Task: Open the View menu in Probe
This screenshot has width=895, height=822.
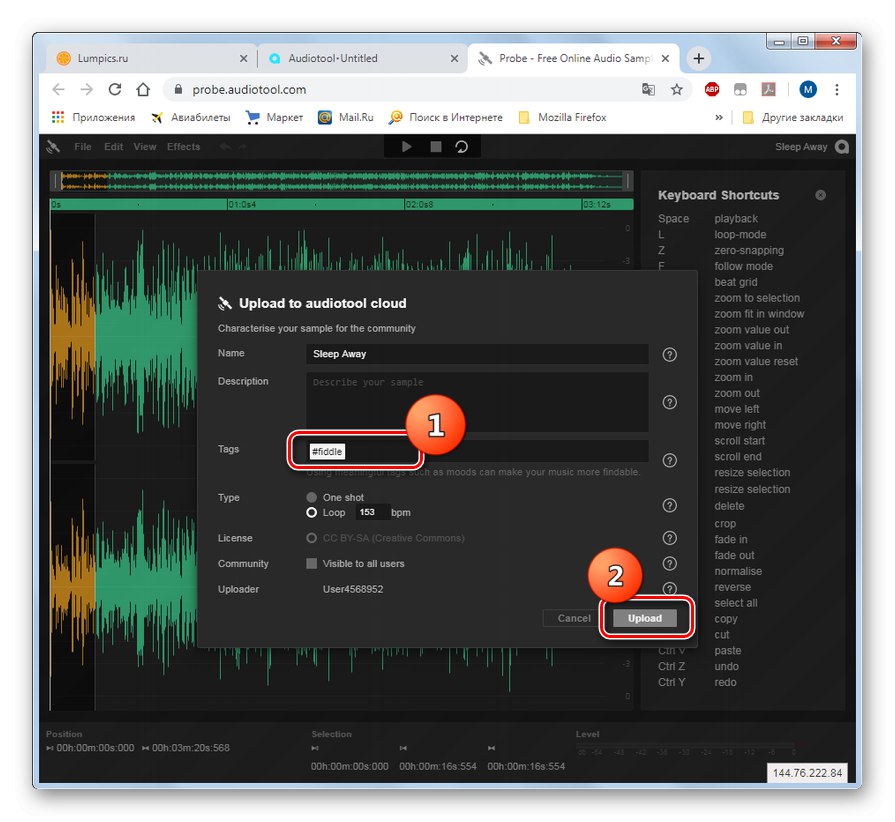Action: 145,147
